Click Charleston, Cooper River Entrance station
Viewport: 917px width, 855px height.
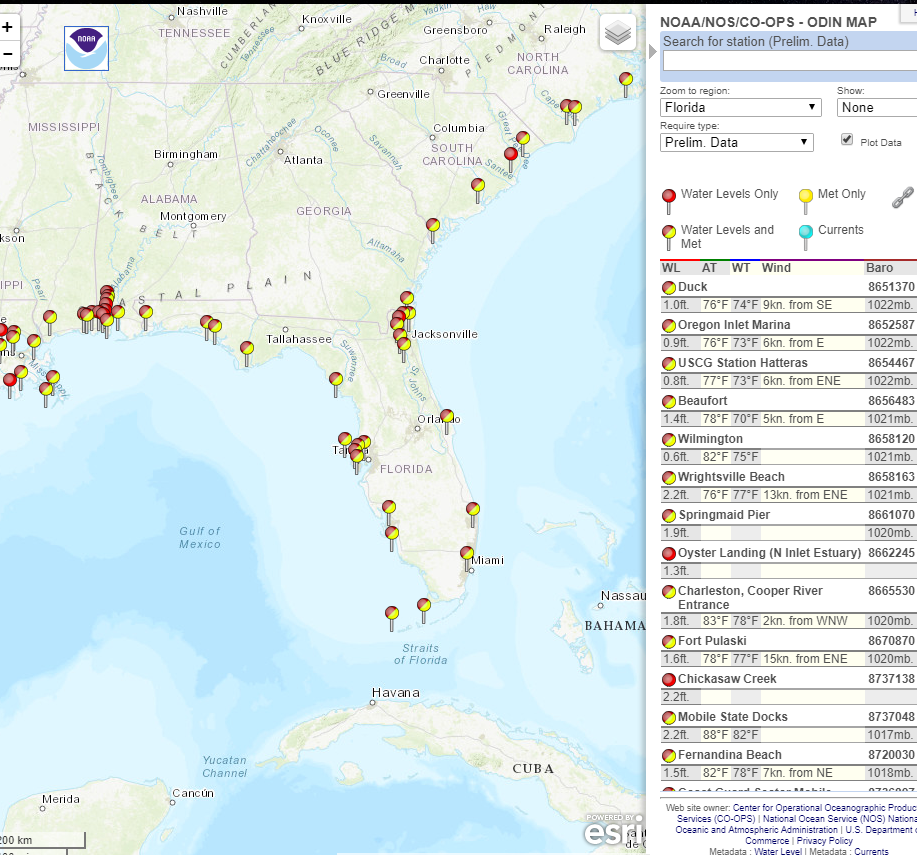pyautogui.click(x=750, y=598)
